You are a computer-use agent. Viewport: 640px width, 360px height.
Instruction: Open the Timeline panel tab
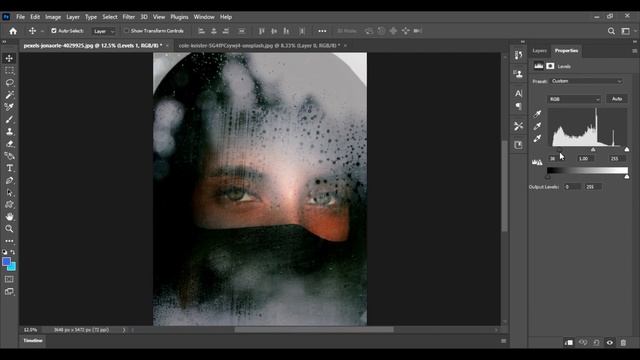(x=33, y=340)
